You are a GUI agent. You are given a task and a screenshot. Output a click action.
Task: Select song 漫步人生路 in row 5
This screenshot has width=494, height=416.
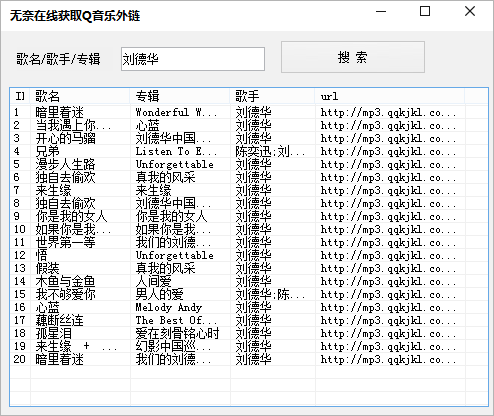pos(66,164)
